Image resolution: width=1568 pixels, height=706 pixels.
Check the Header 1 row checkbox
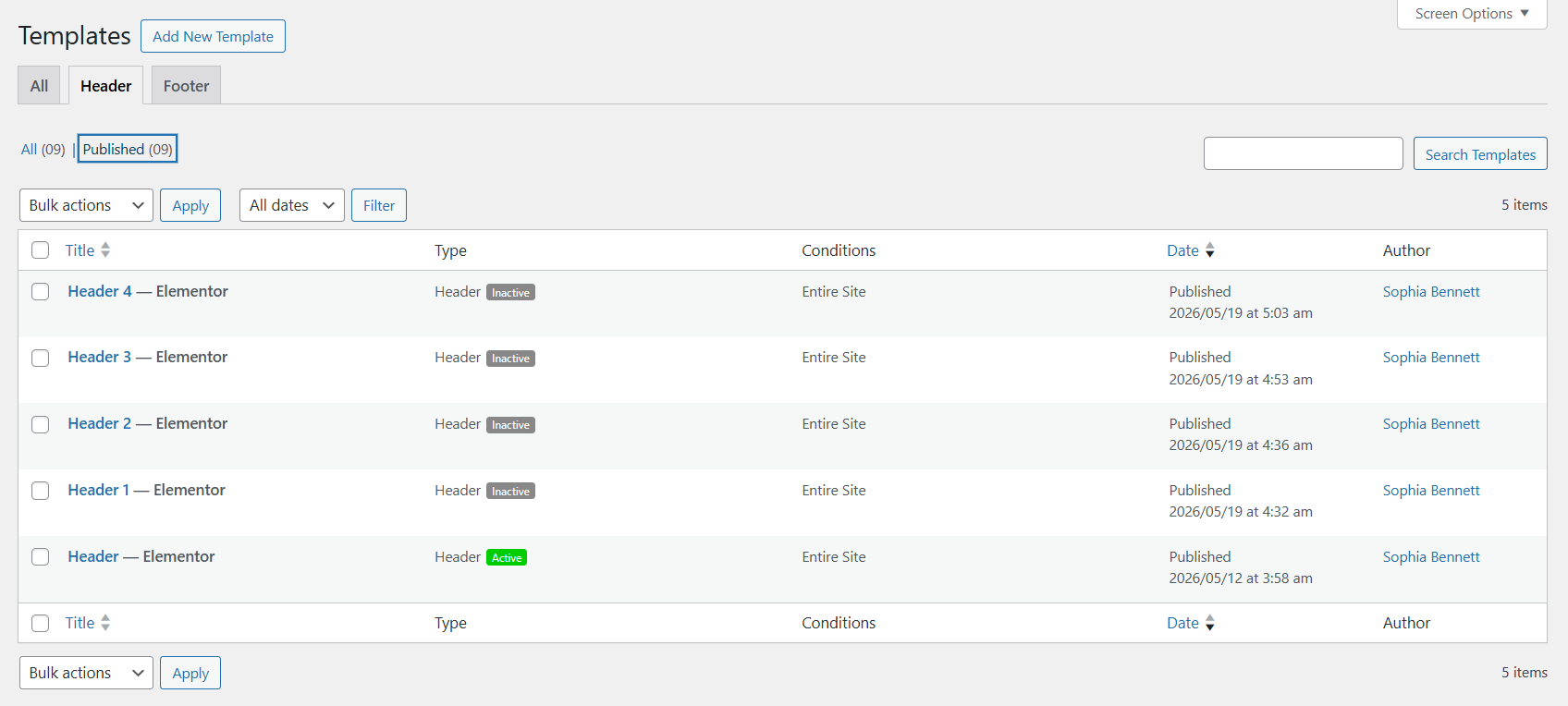41,491
